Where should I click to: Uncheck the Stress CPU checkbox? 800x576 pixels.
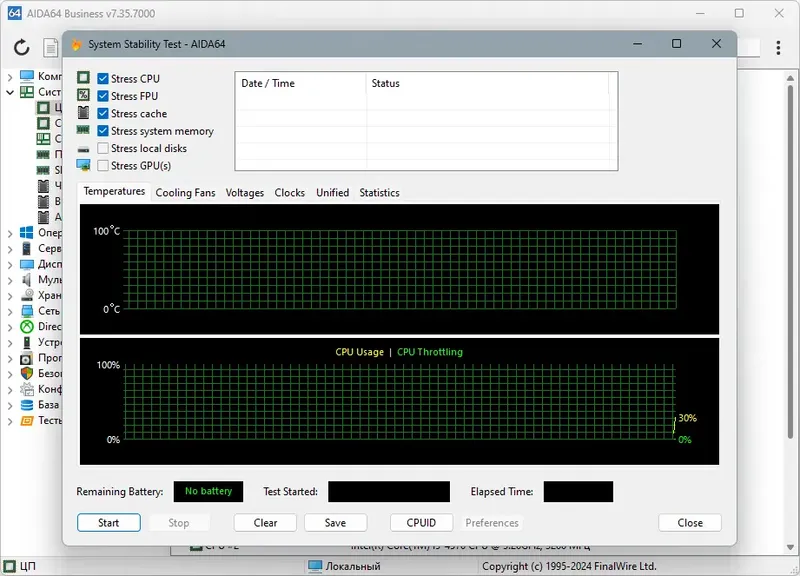click(103, 79)
